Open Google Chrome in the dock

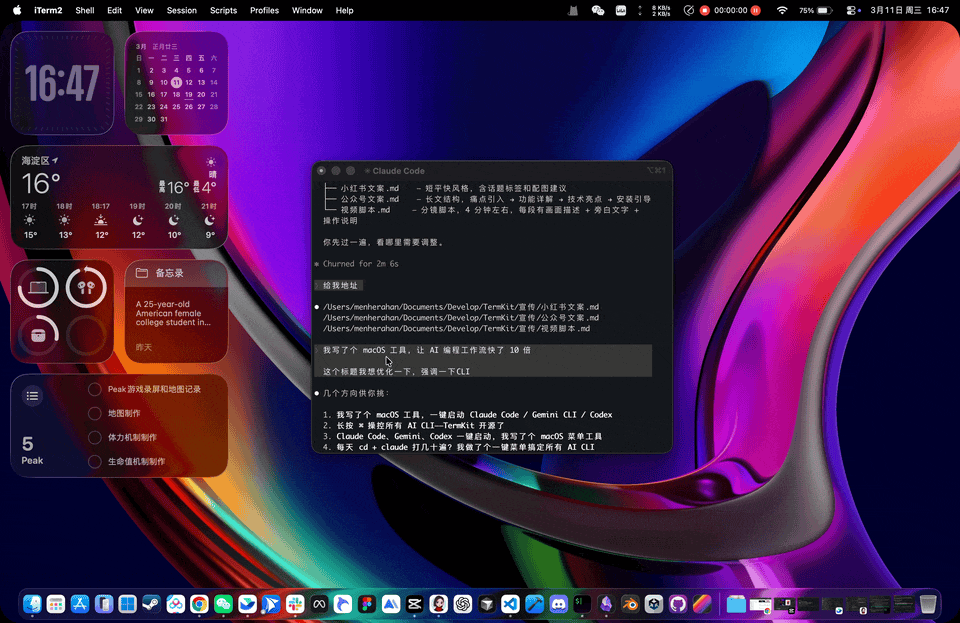[199, 605]
